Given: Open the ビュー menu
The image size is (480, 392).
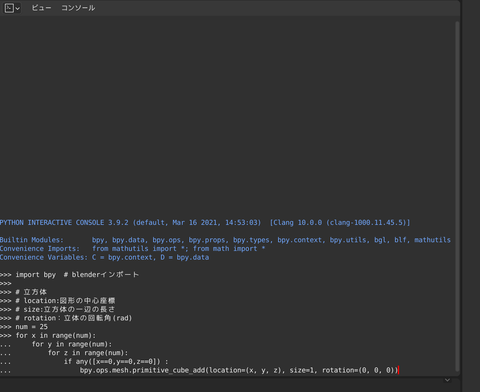Looking at the screenshot, I should coord(41,8).
